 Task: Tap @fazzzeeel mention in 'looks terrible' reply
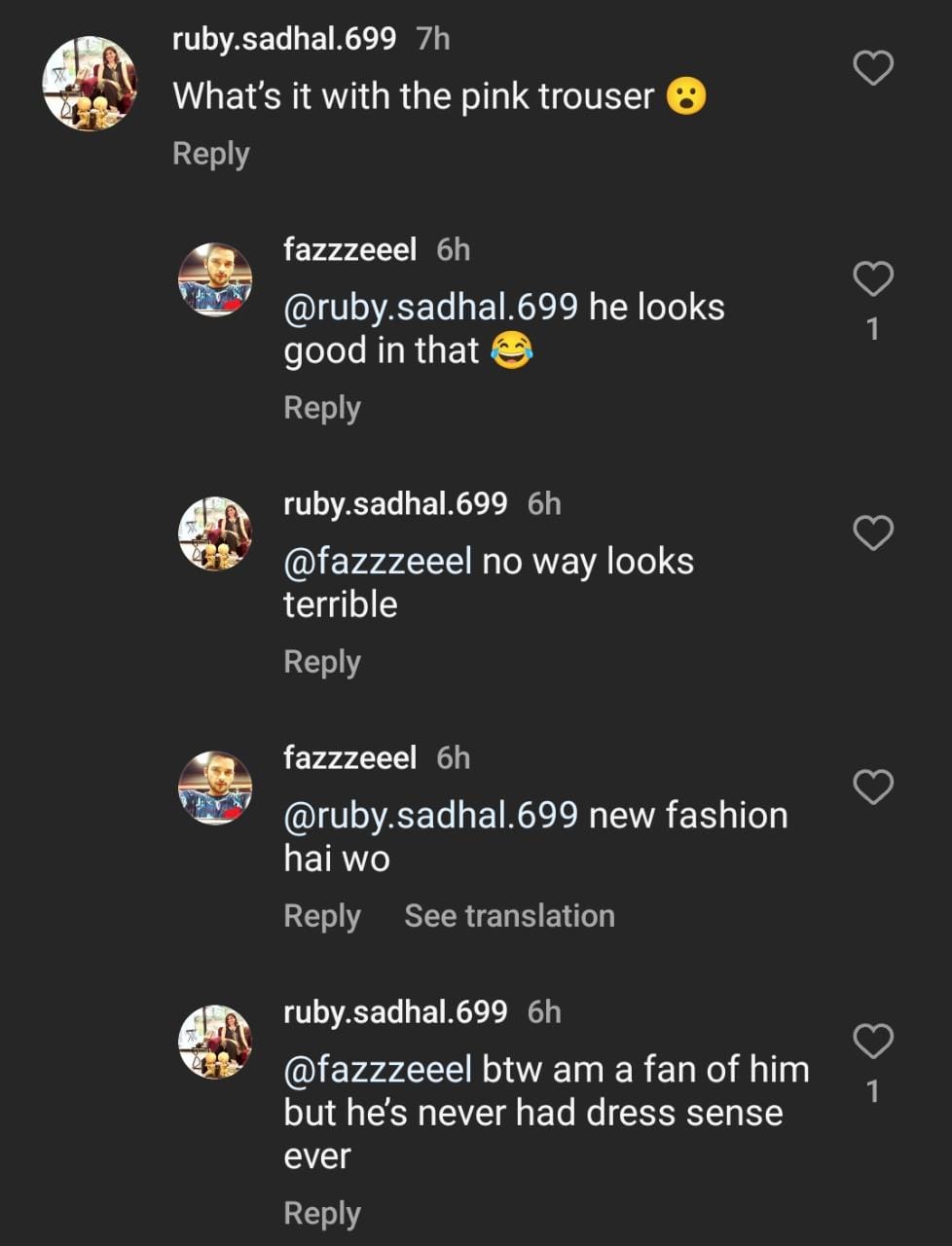(377, 562)
